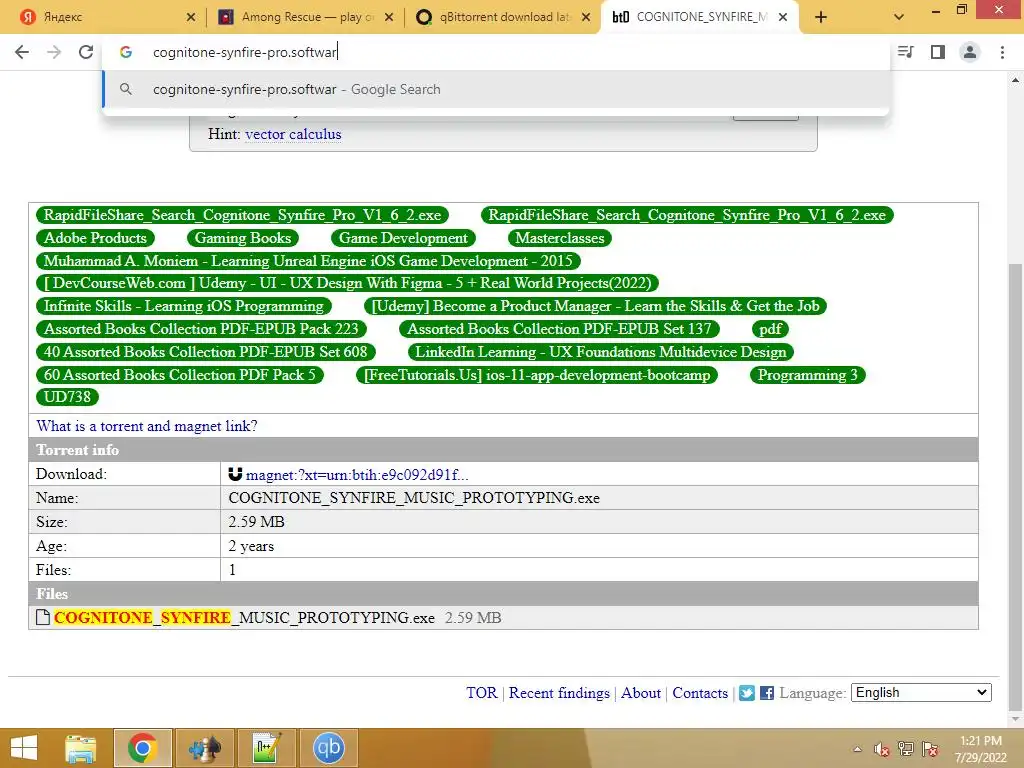Open the Contacts footer link
Viewport: 1024px width, 768px height.
point(700,693)
